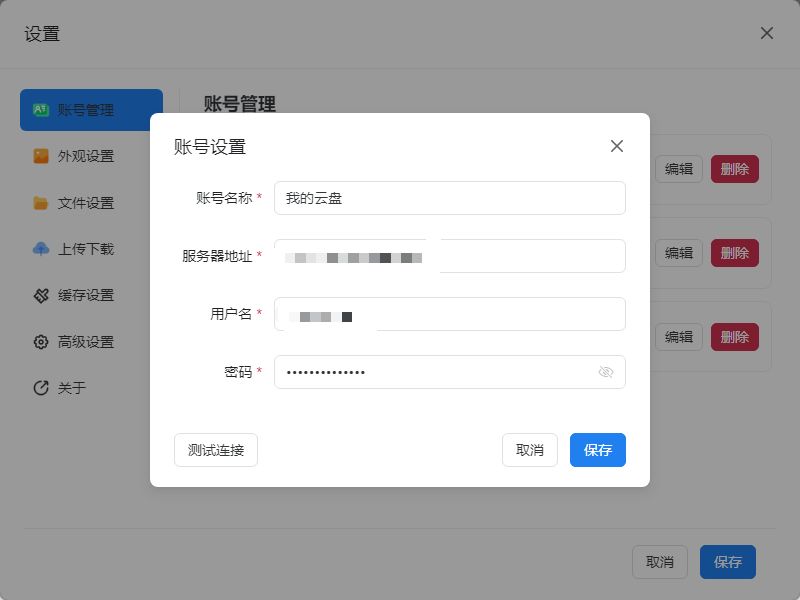
Task: Click the 密码 input field
Action: coord(449,372)
